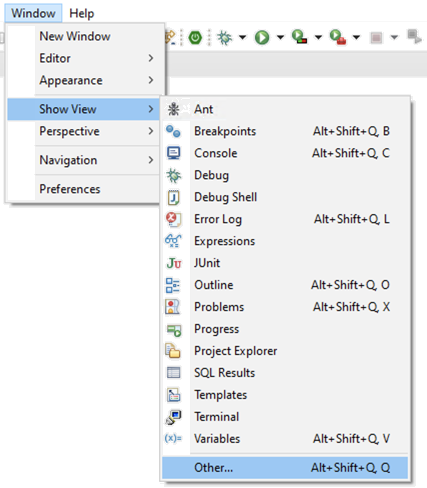Click the green Run toolbar icon
Viewport: 427px width, 488px height.
point(262,37)
